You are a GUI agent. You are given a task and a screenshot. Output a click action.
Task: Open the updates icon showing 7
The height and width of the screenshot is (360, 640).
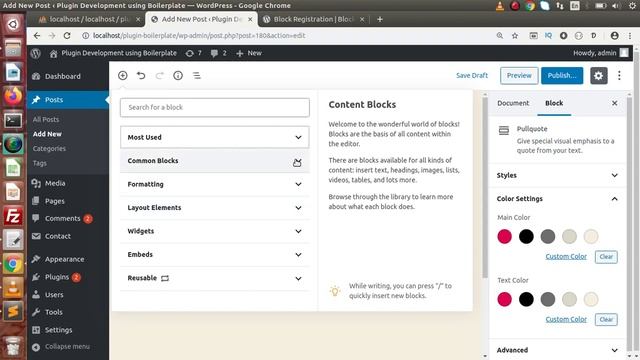(x=193, y=53)
